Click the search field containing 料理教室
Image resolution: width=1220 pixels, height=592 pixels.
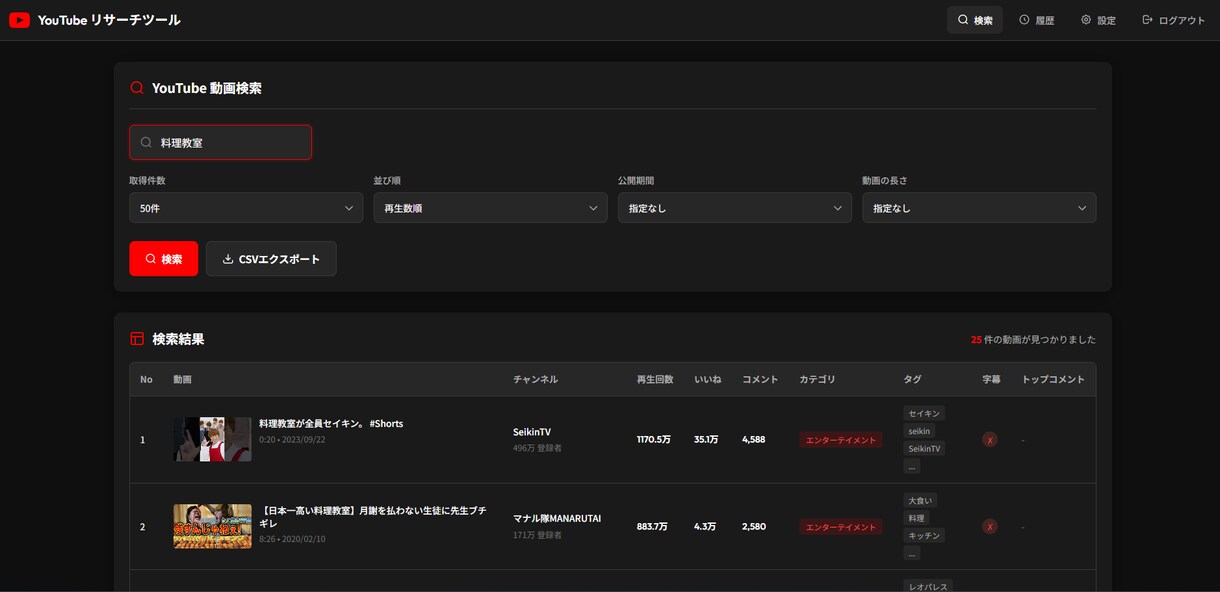pos(221,142)
